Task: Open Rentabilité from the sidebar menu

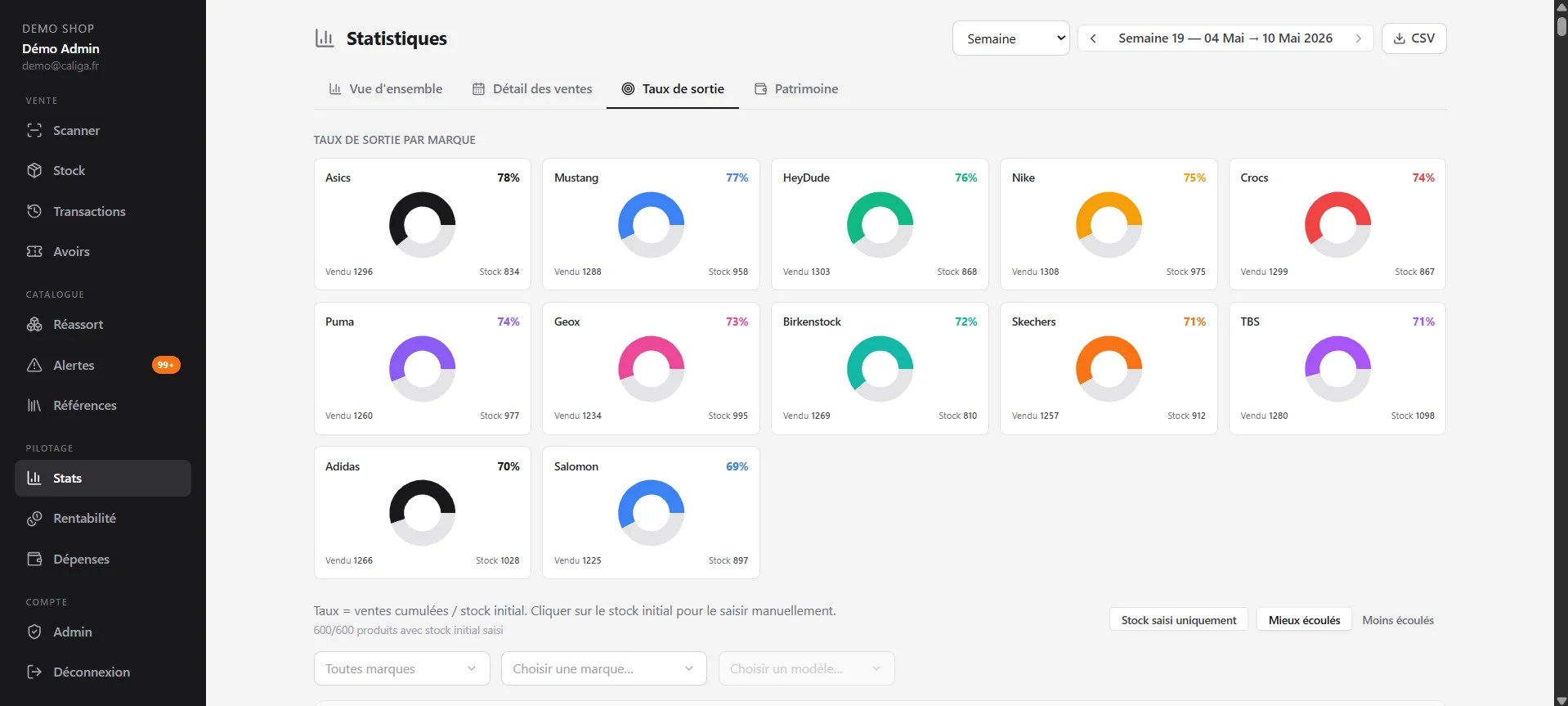Action: coord(103,518)
